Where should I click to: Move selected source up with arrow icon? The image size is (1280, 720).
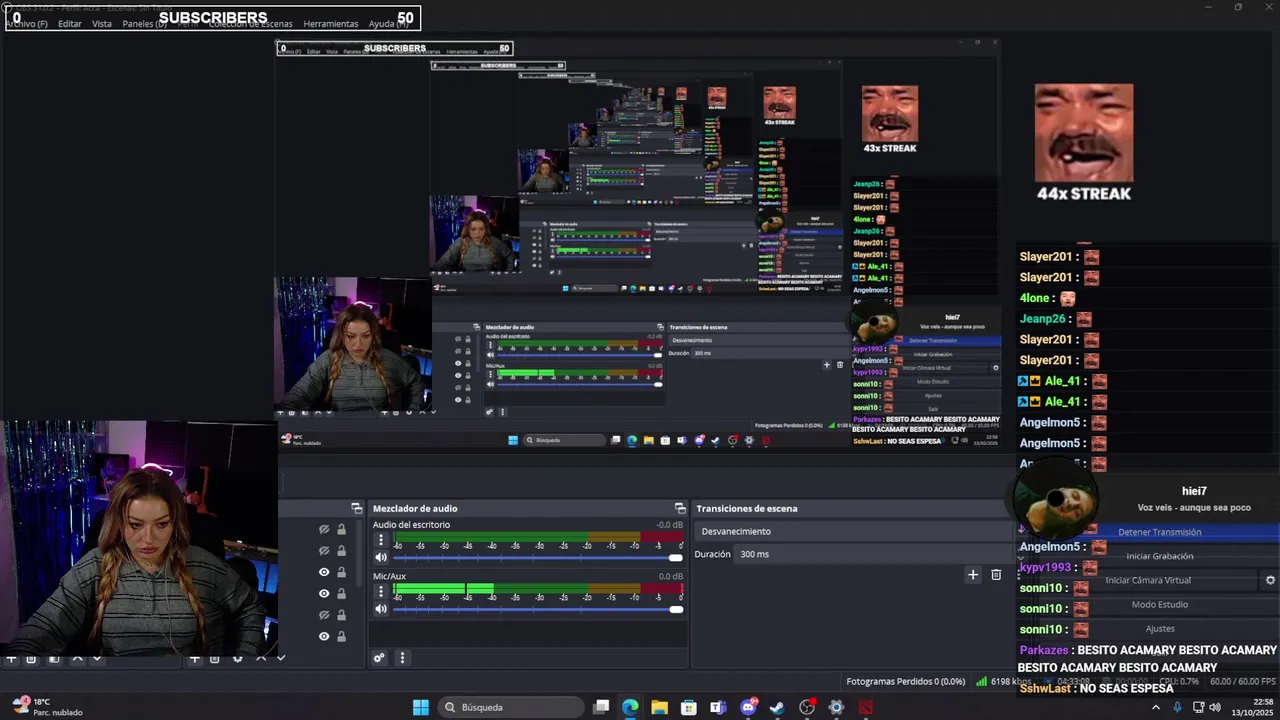(261, 658)
